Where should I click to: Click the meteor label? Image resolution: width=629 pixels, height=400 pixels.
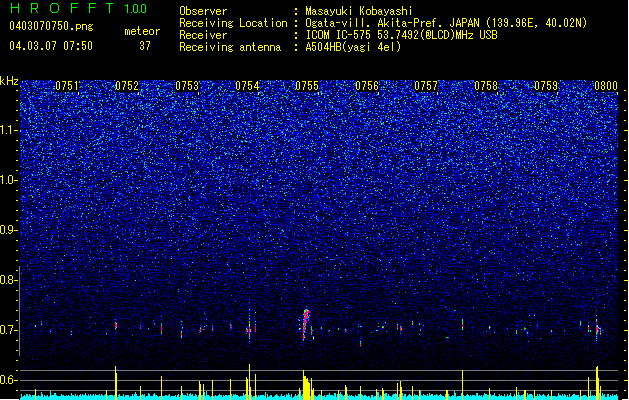point(142,31)
